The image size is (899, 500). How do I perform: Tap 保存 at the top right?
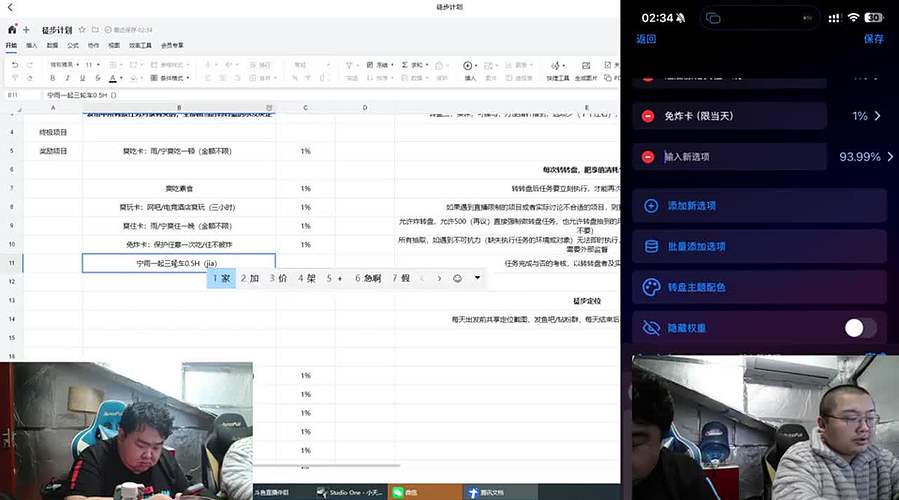[873, 39]
